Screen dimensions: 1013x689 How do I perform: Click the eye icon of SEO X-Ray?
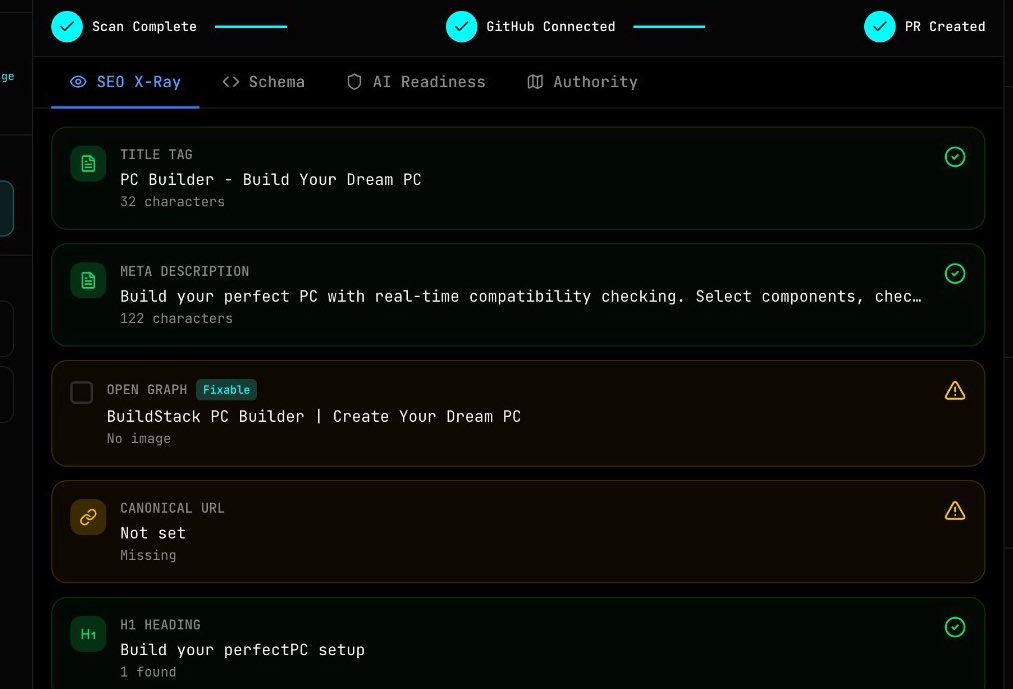pos(78,82)
